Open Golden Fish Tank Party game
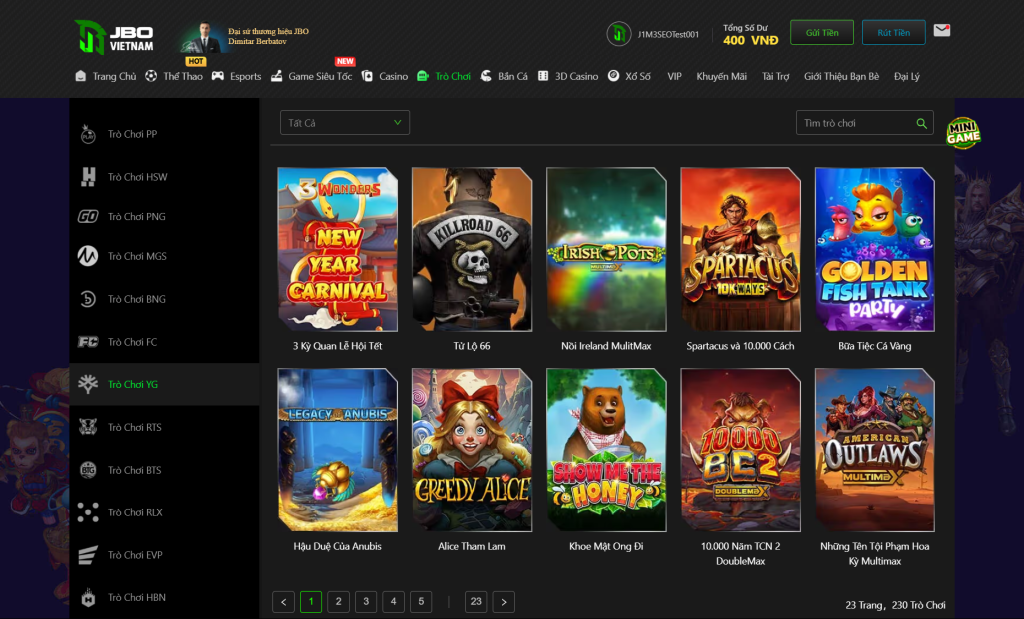This screenshot has width=1024, height=619. tap(874, 249)
